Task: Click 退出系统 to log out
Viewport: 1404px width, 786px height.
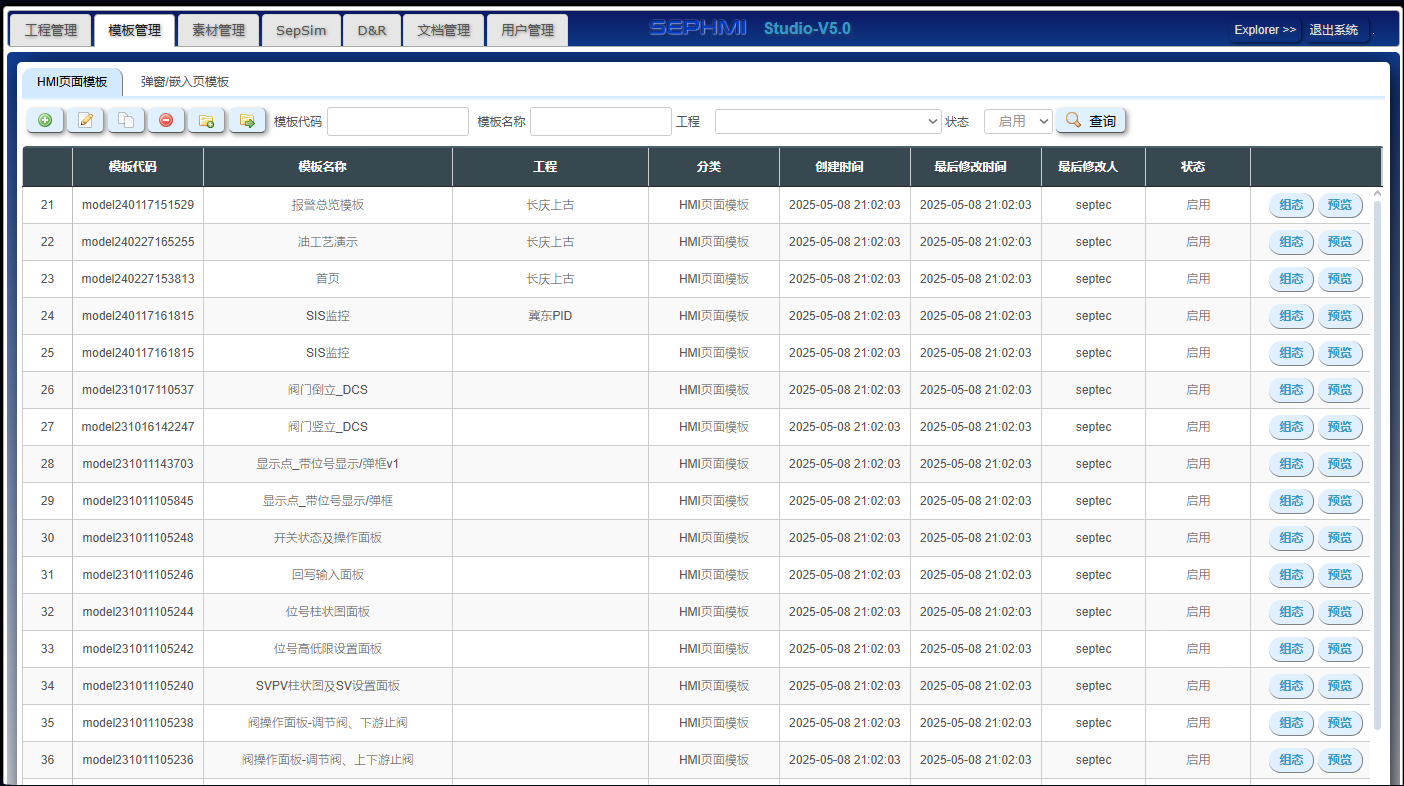Action: tap(1334, 30)
